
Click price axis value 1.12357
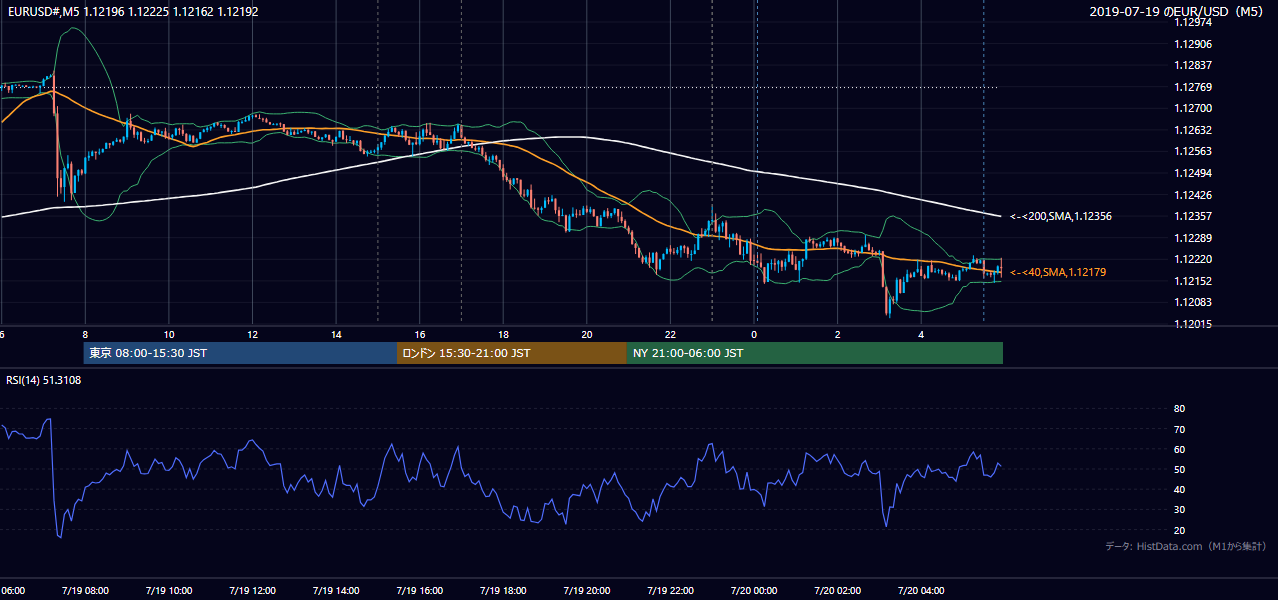[1192, 216]
